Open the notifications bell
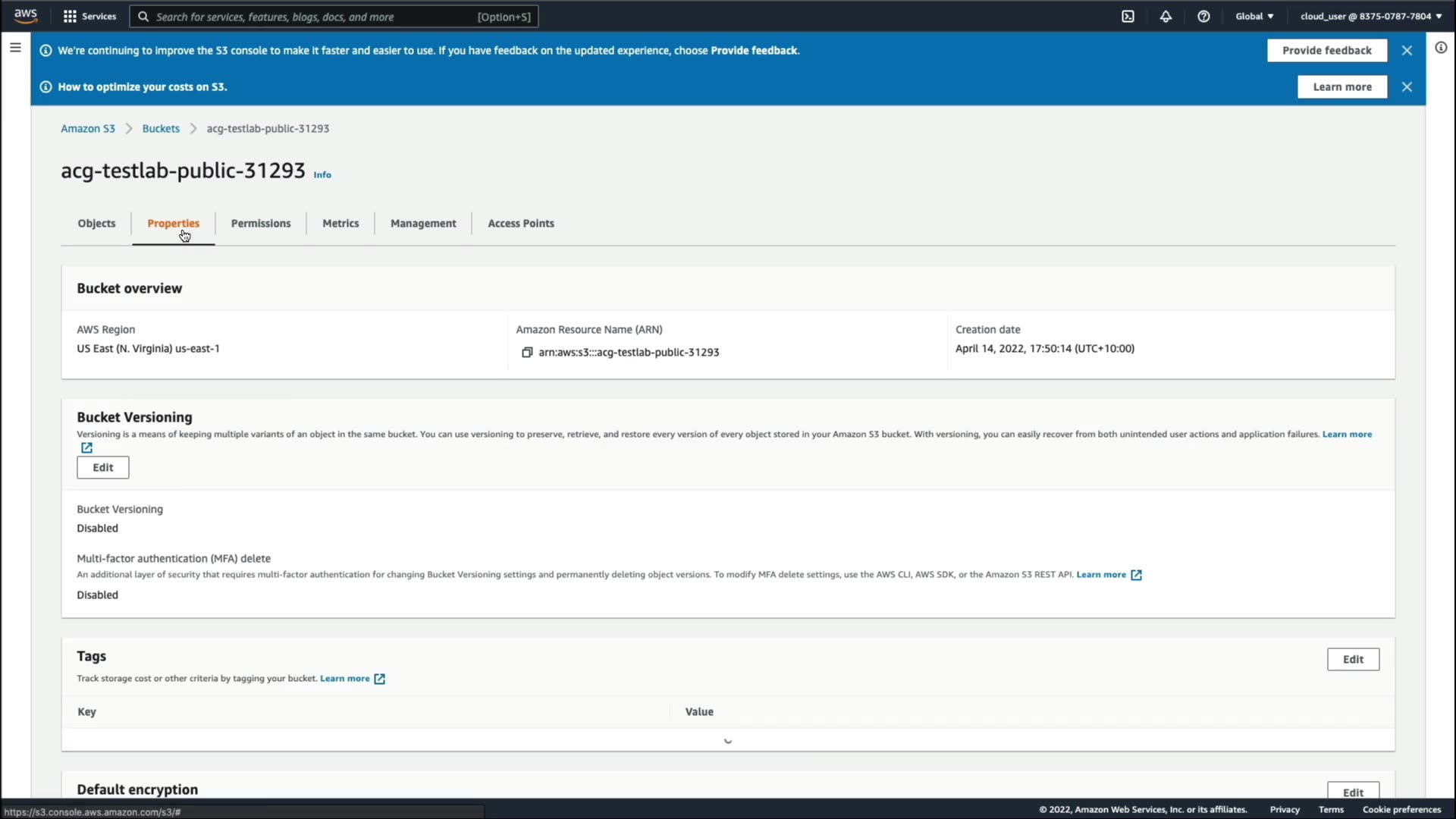The image size is (1456, 819). click(x=1166, y=16)
